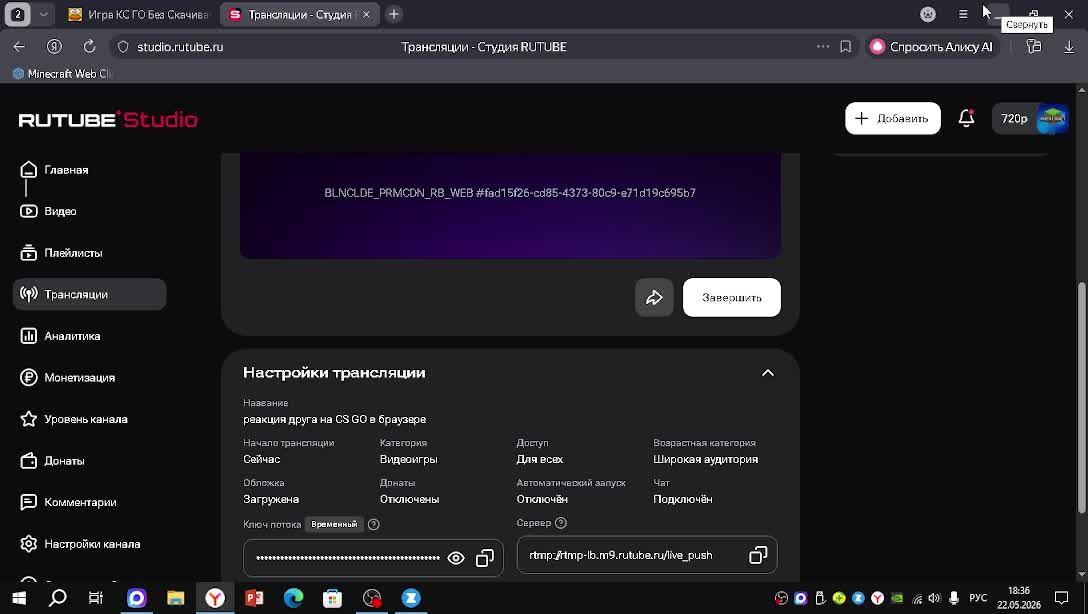Image resolution: width=1088 pixels, height=614 pixels.
Task: Open Microsoft Store from taskbar
Action: pyautogui.click(x=332, y=597)
